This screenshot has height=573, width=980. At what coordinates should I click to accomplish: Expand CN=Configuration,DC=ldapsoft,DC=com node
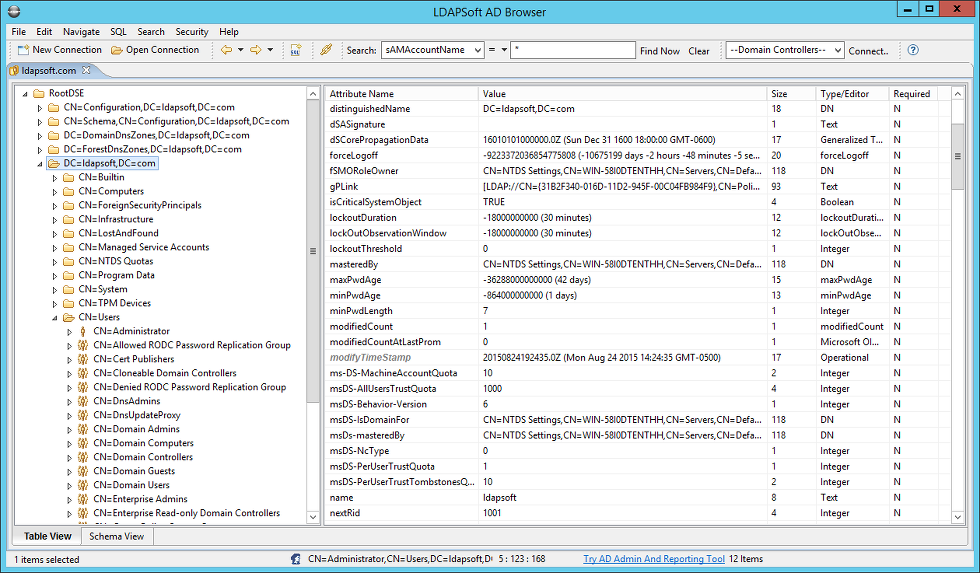pos(40,108)
